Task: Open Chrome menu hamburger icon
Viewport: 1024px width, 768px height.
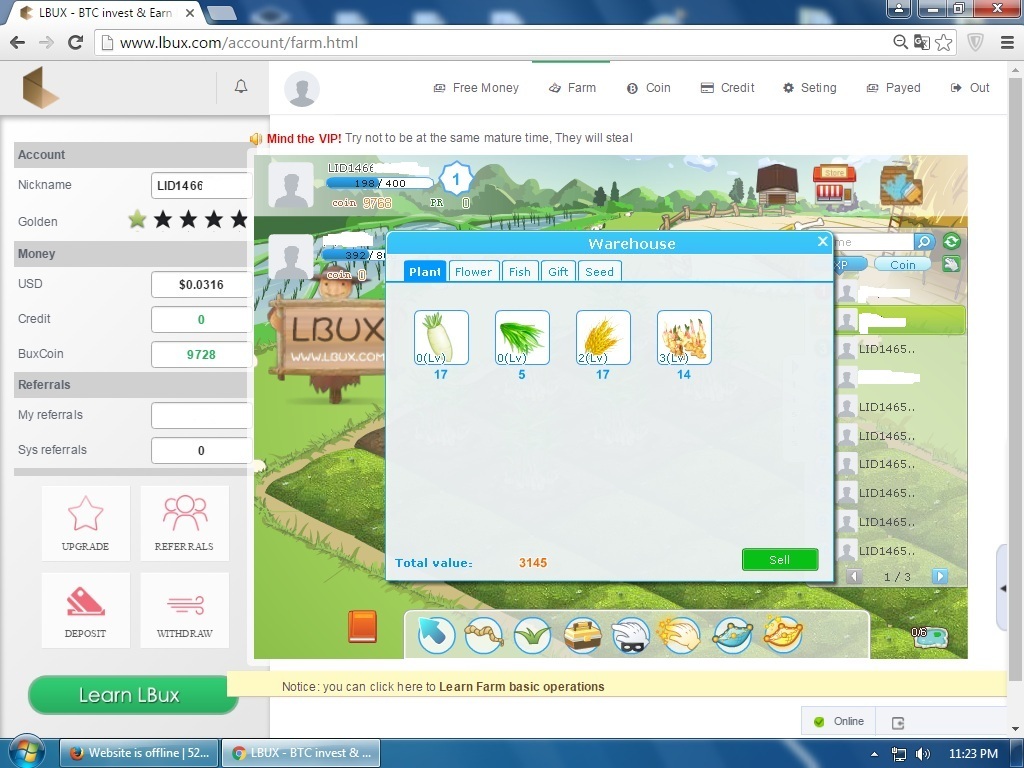Action: tap(1007, 42)
